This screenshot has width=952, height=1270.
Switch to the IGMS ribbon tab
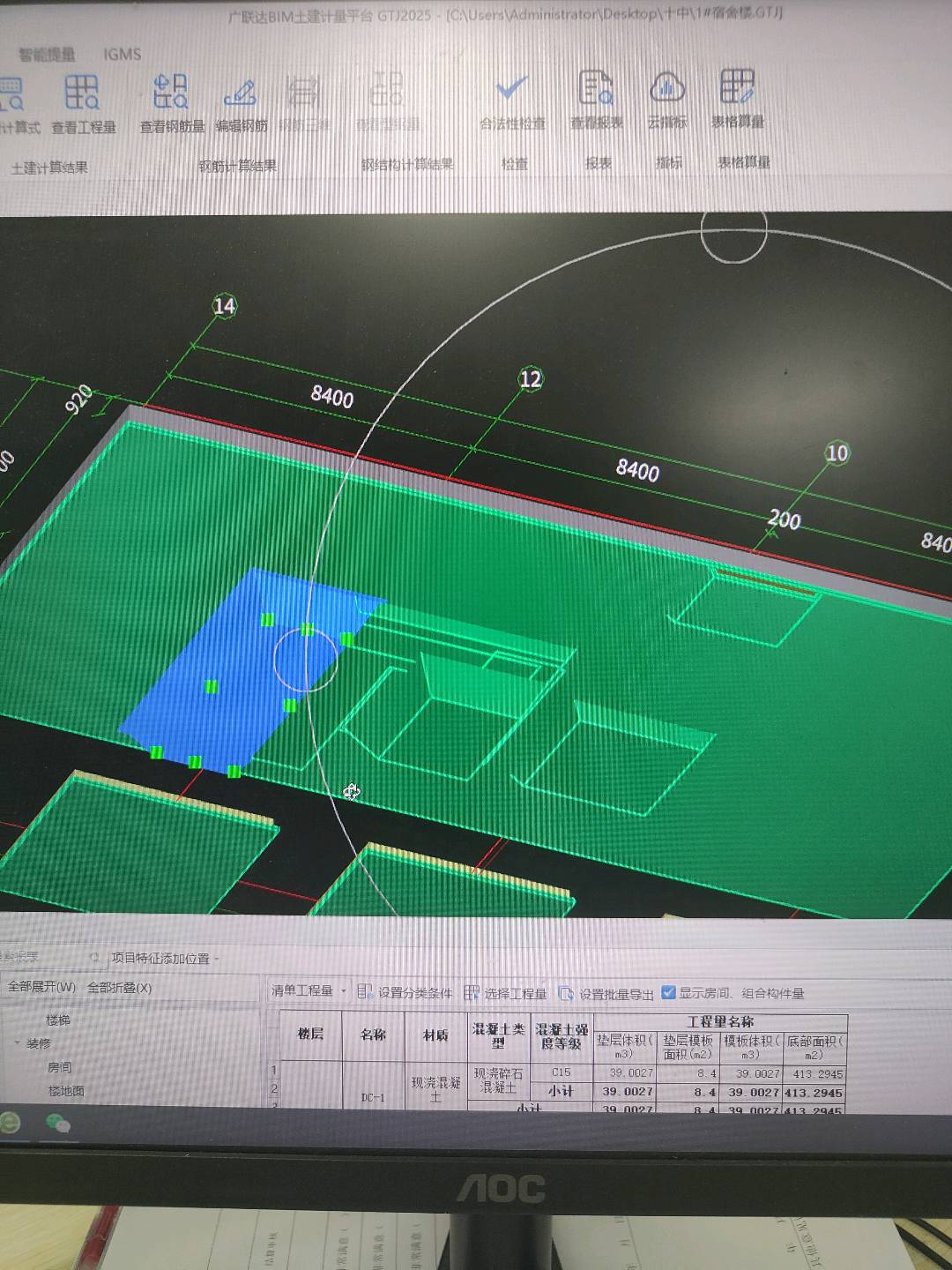[122, 54]
